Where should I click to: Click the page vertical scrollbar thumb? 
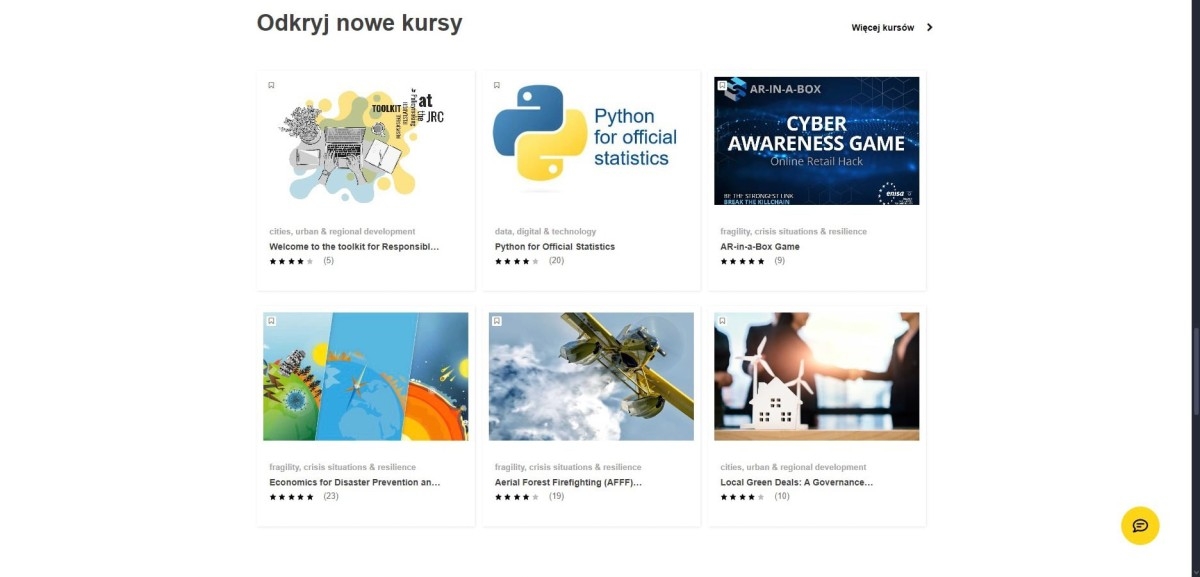tap(1196, 370)
